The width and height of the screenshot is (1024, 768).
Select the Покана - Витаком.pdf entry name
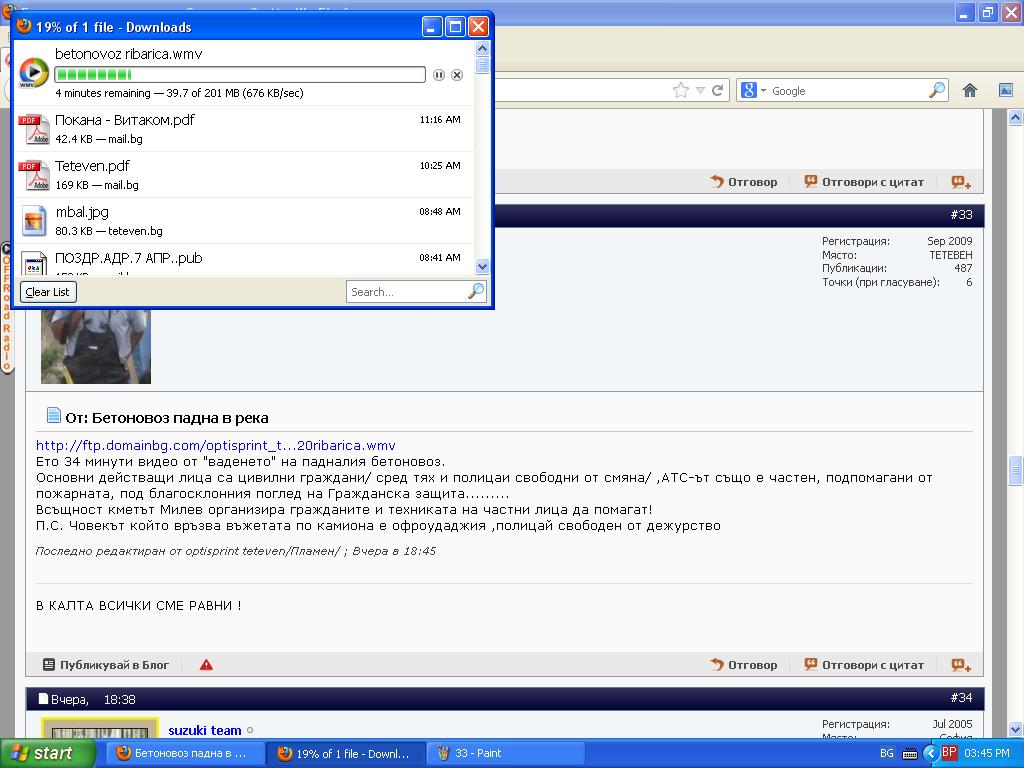pos(125,120)
